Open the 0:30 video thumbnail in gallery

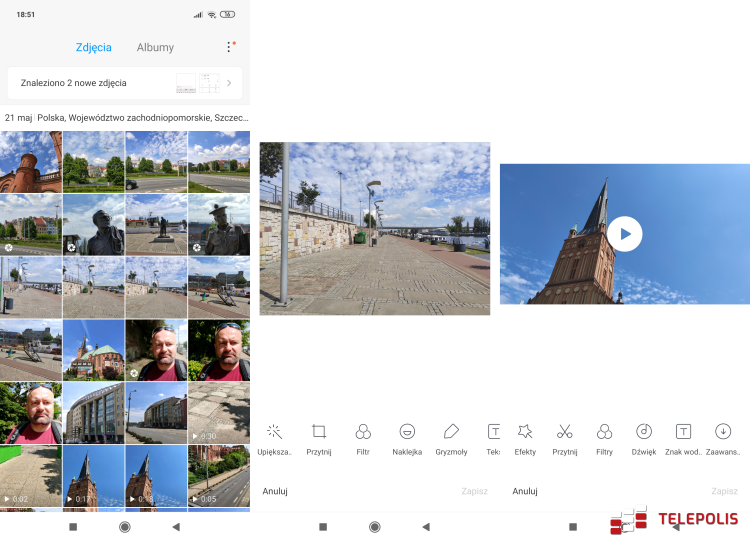218,412
